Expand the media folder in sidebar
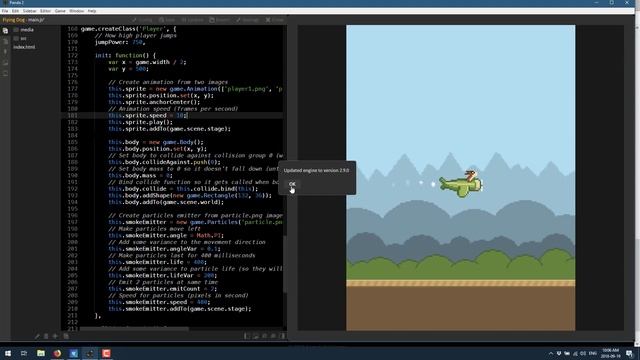The width and height of the screenshot is (640, 360). coord(24,30)
